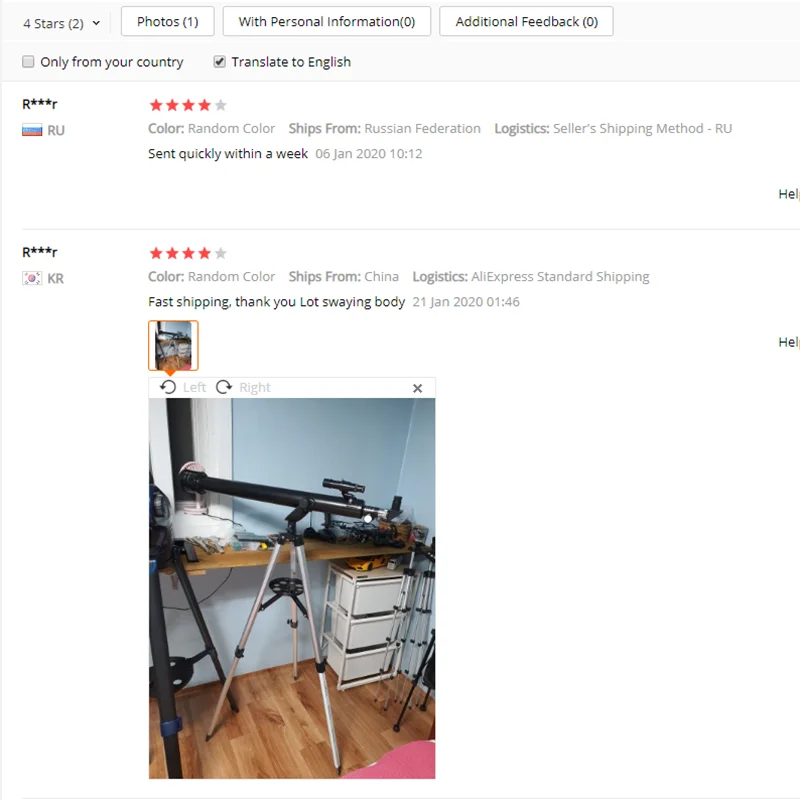Click the first review's star rating

tap(188, 105)
